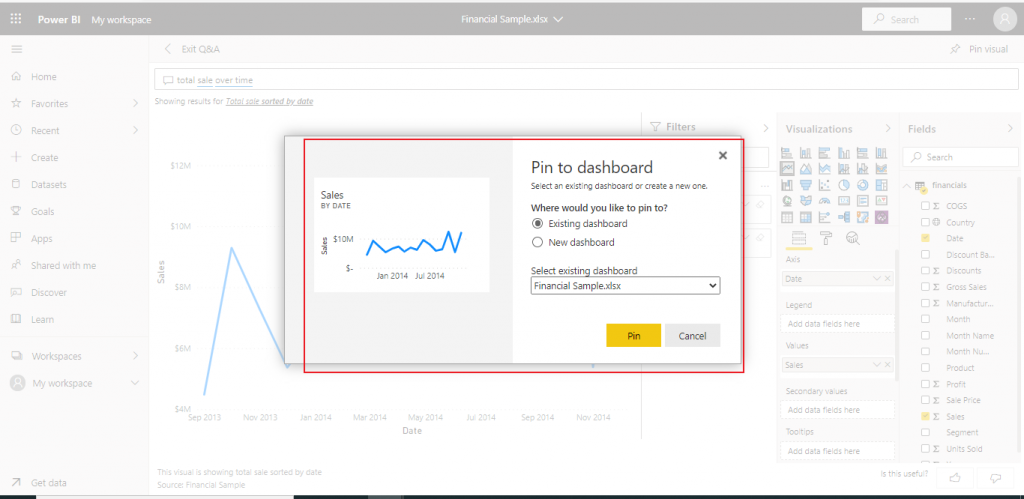Collapse the Fields pane chevron
This screenshot has width=1024, height=499.
tap(1010, 128)
